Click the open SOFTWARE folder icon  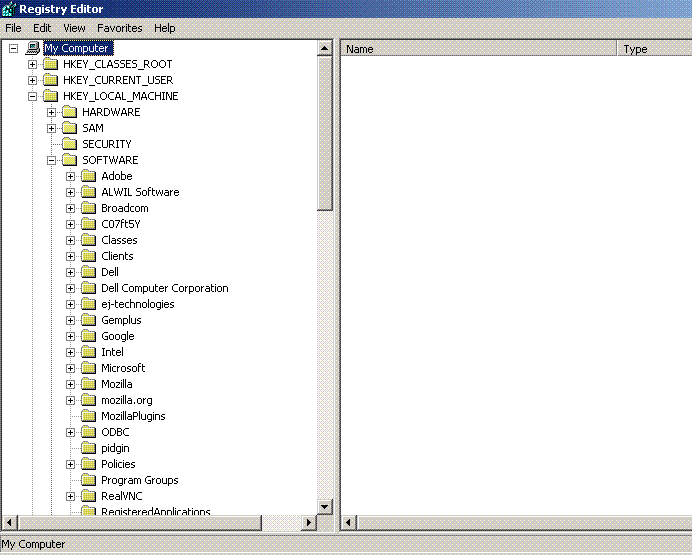[x=70, y=160]
